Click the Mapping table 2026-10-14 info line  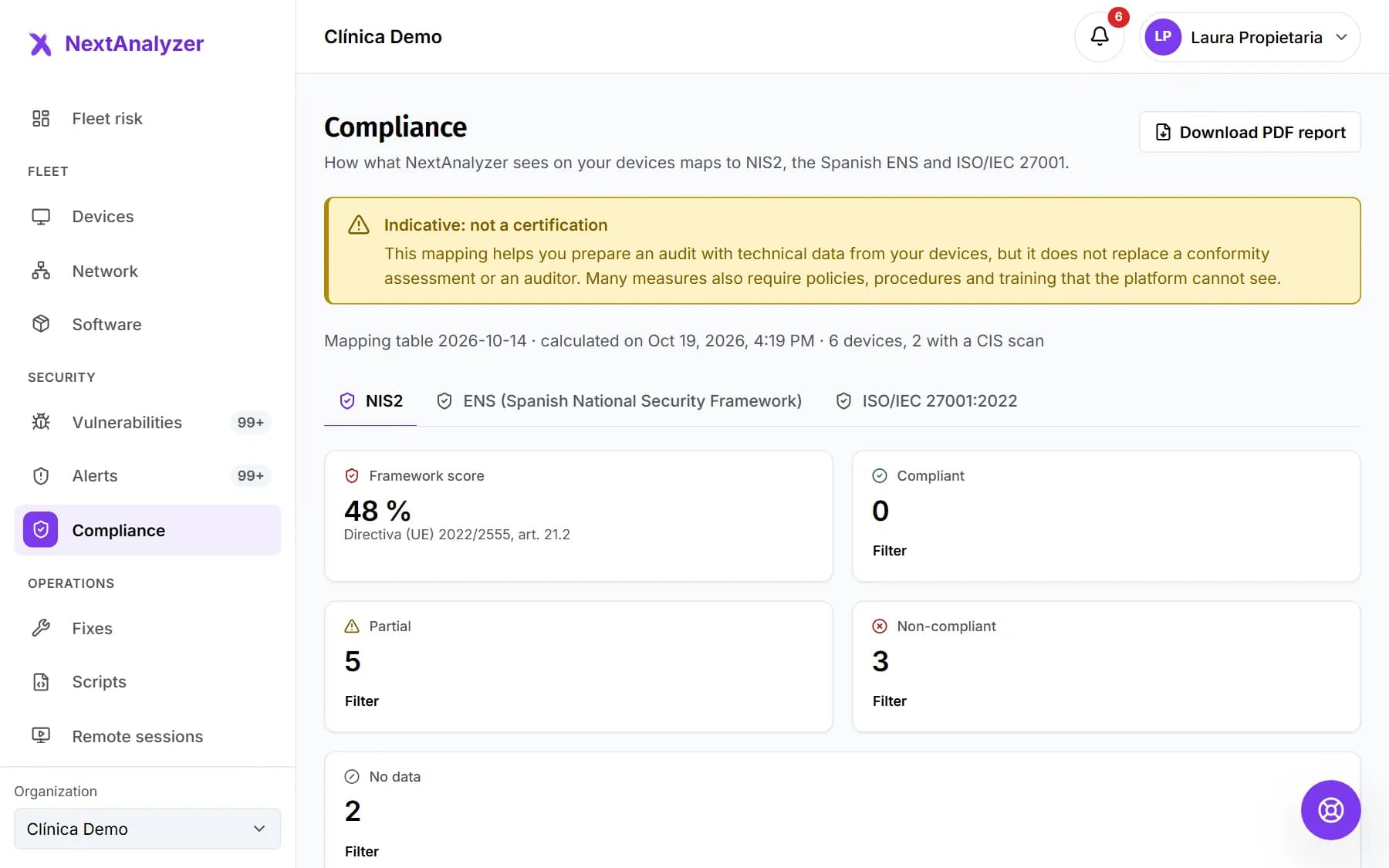684,341
